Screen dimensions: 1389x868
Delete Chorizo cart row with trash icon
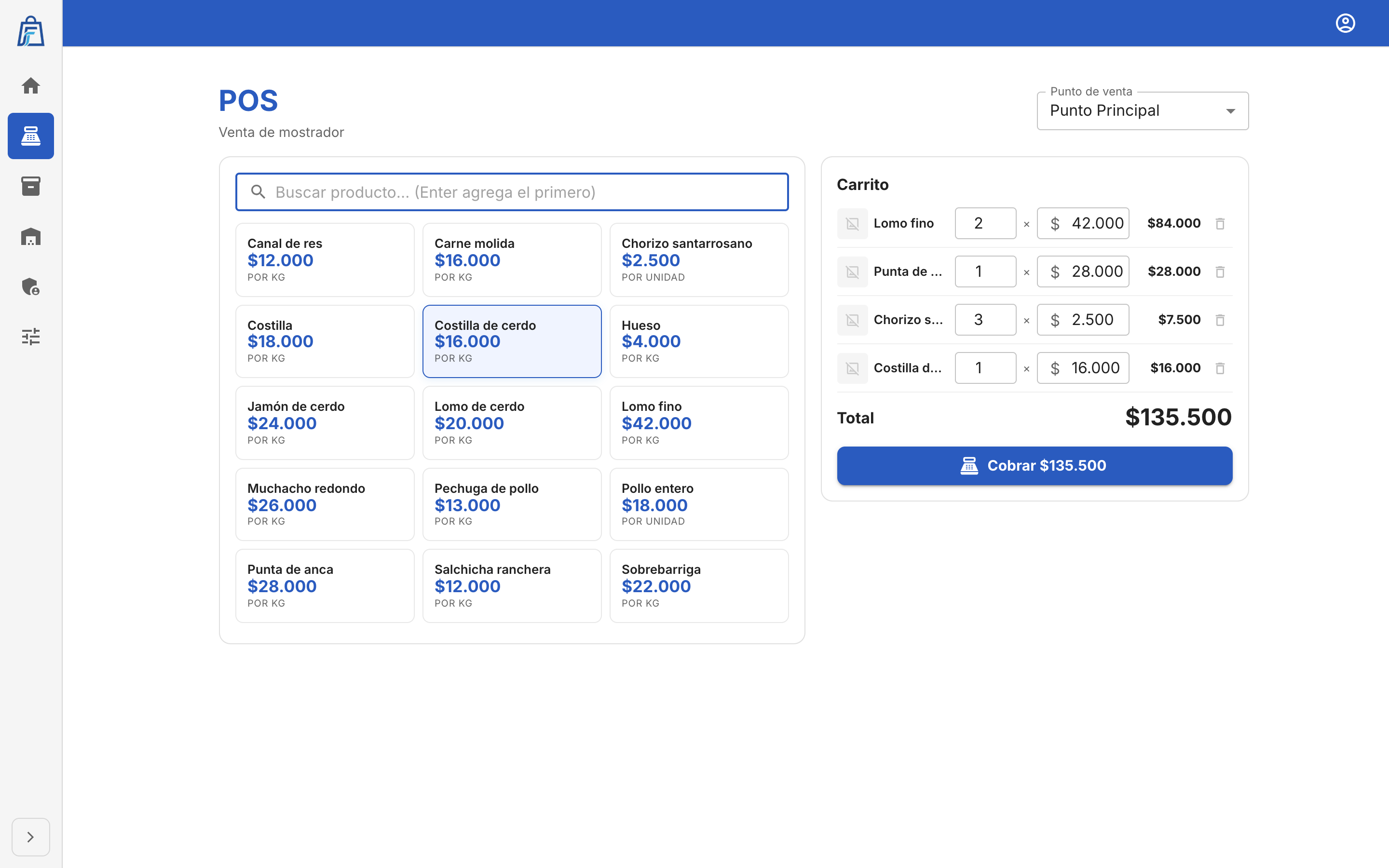click(x=1220, y=320)
